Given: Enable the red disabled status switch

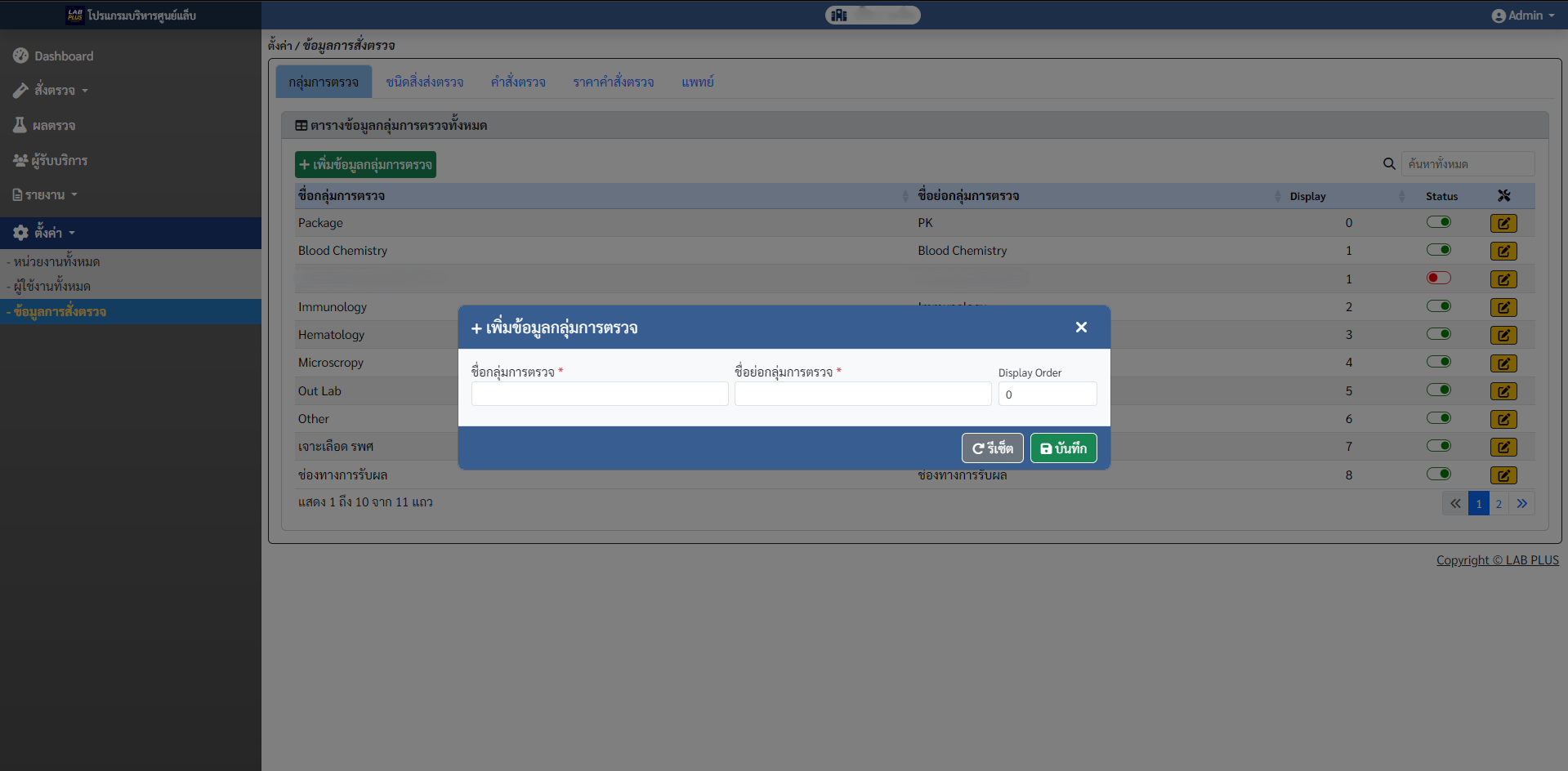Looking at the screenshot, I should (x=1438, y=279).
